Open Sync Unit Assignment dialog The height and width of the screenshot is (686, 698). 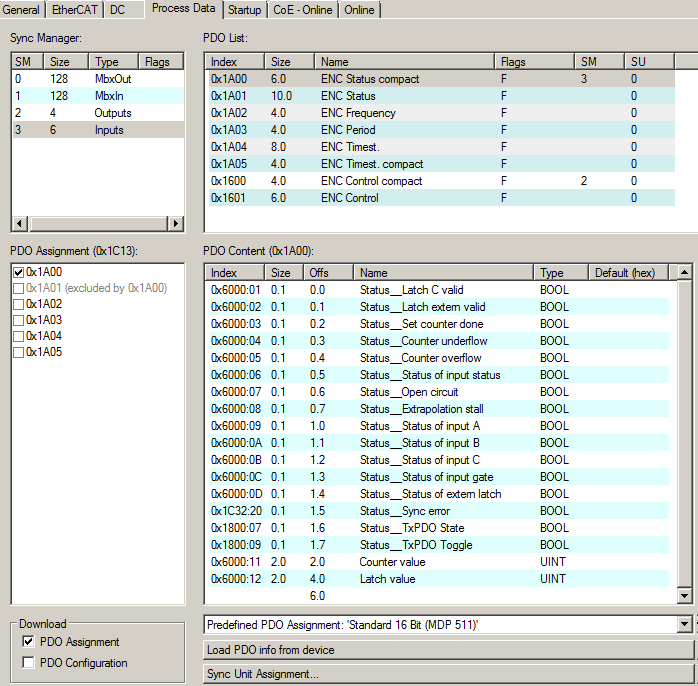448,674
